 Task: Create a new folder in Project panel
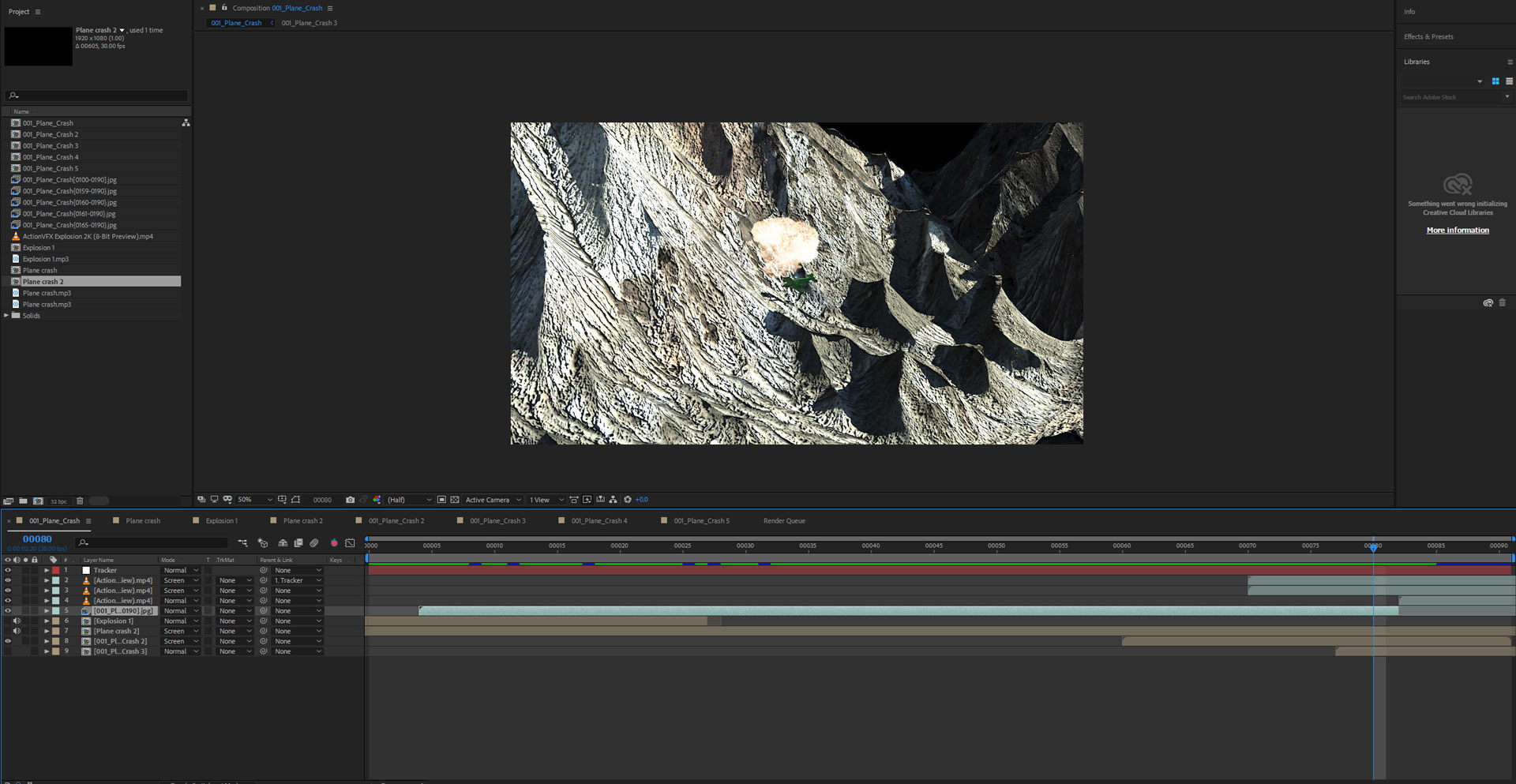click(23, 501)
